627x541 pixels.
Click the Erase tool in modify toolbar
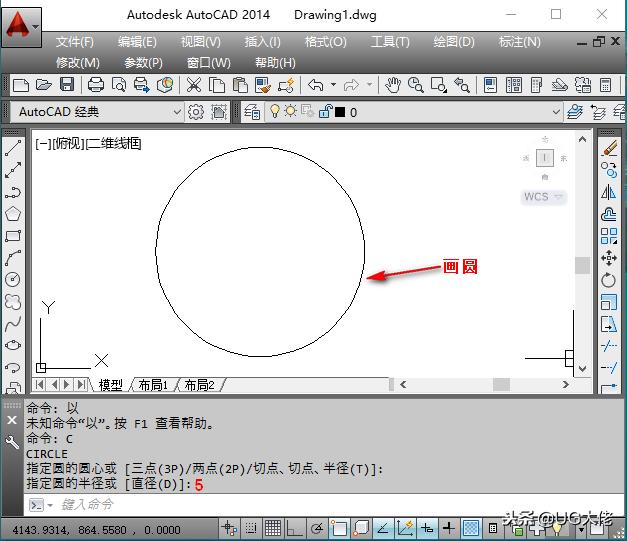click(609, 149)
